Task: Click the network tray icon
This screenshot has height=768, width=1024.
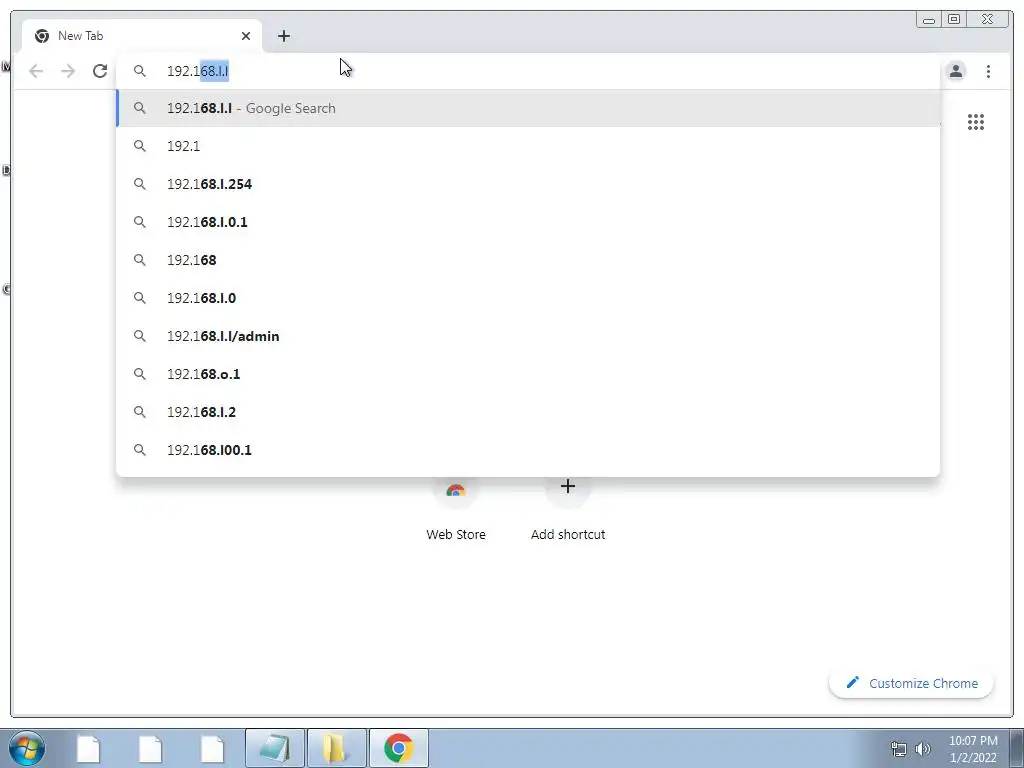Action: [899, 749]
